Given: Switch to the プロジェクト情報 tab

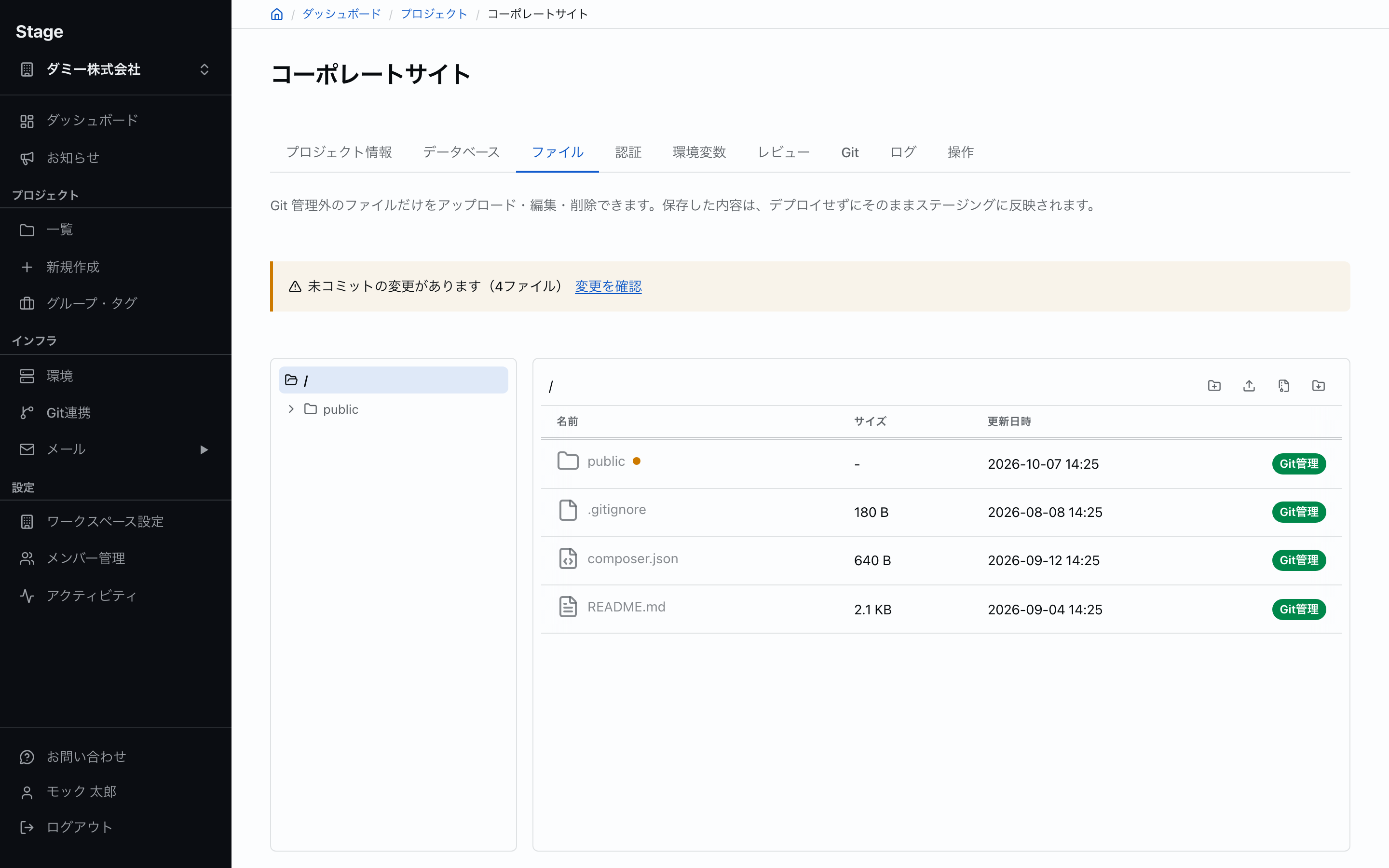Looking at the screenshot, I should 339,152.
